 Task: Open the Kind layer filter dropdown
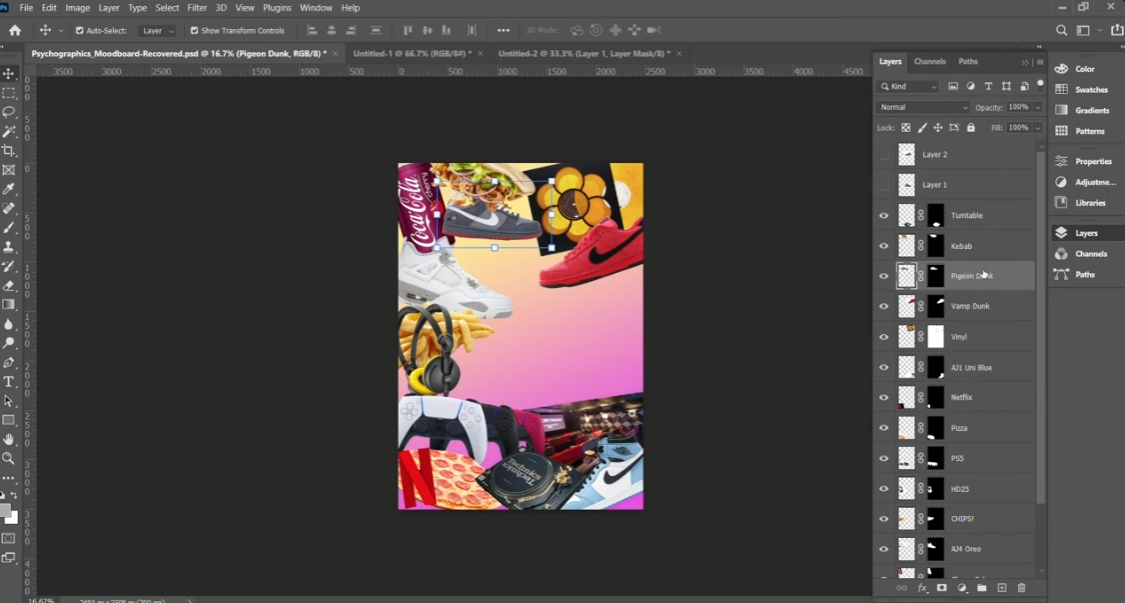coord(908,86)
